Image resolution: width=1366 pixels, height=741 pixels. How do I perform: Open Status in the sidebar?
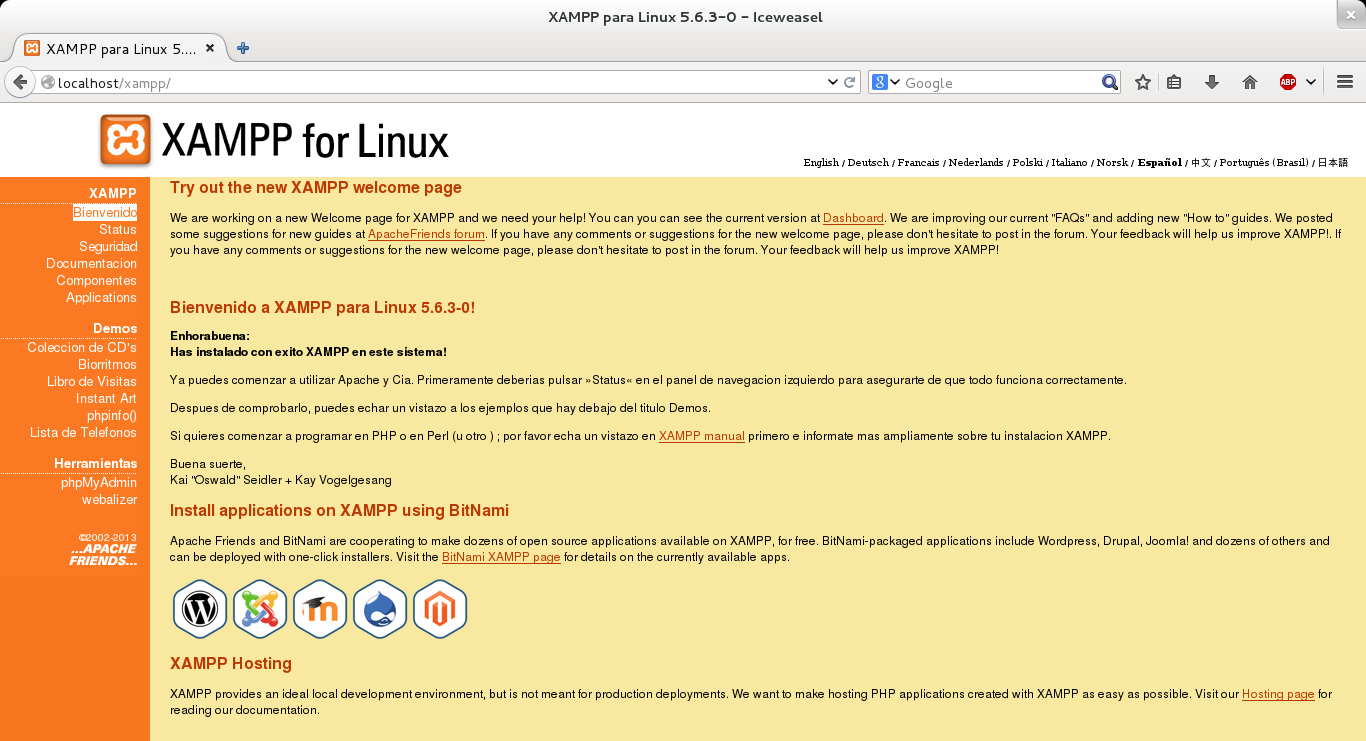(x=118, y=230)
